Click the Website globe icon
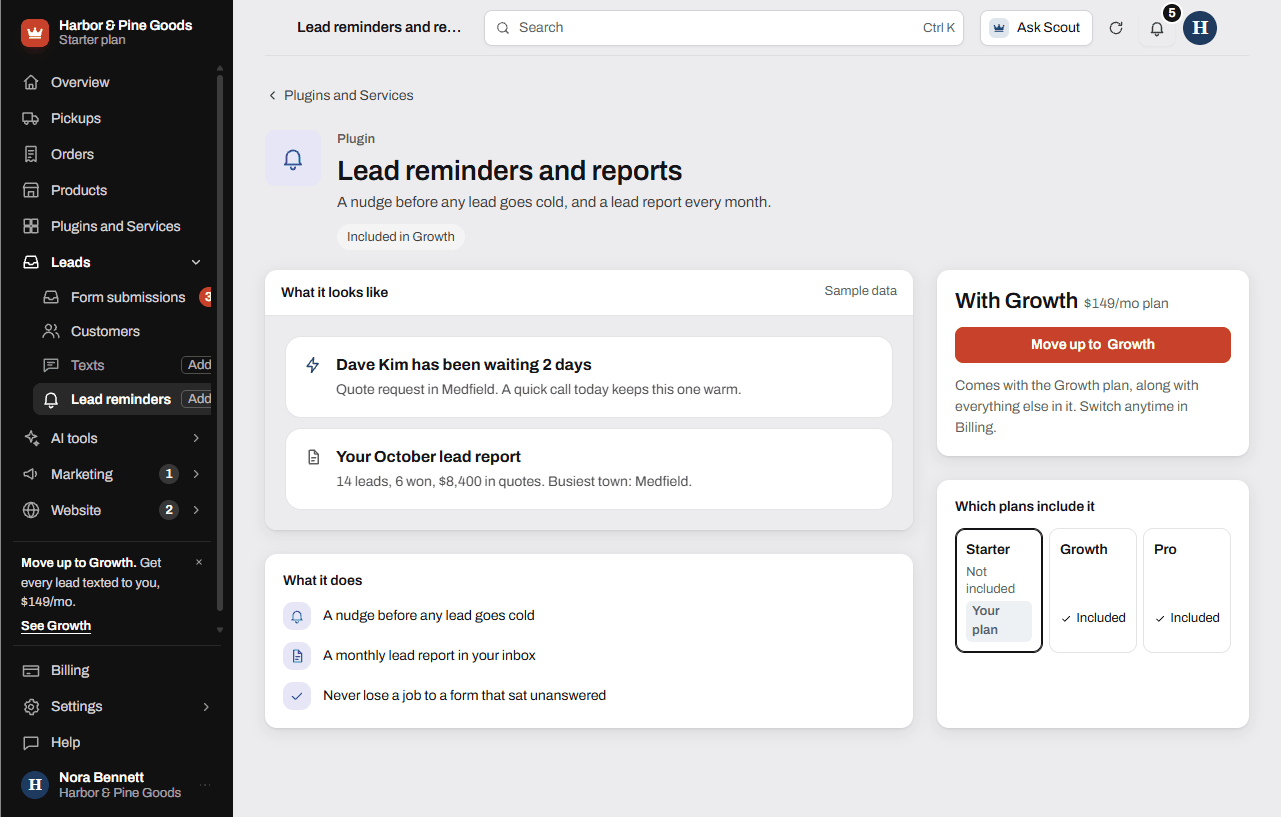Image resolution: width=1281 pixels, height=817 pixels. pyautogui.click(x=31, y=510)
